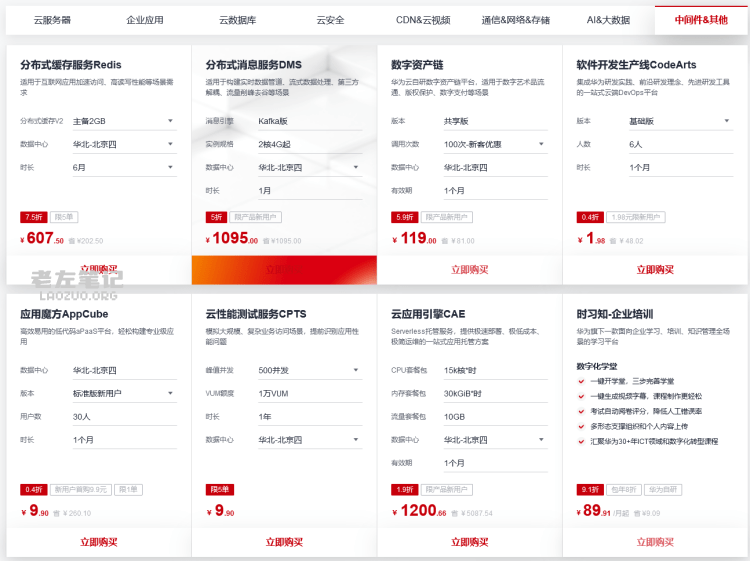Switch to the 云数据库 tab
This screenshot has width=750, height=561.
tap(237, 19)
